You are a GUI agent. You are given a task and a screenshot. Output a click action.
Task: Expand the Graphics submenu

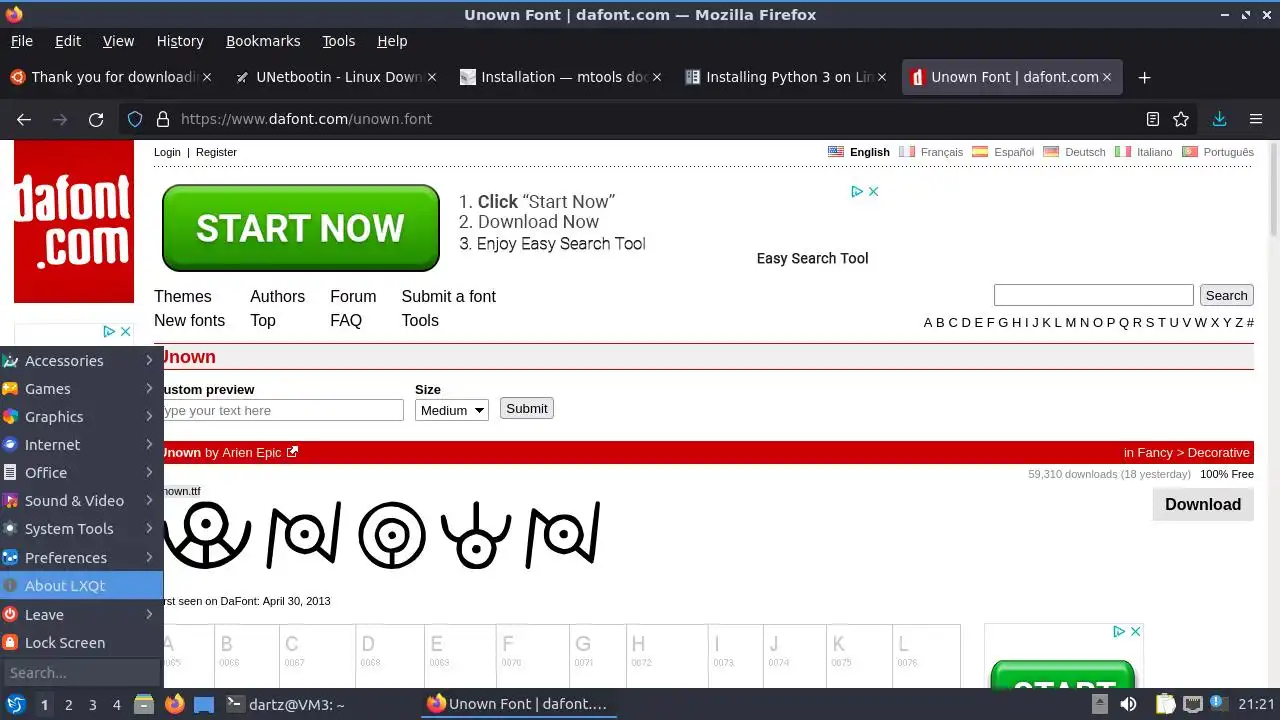click(81, 416)
